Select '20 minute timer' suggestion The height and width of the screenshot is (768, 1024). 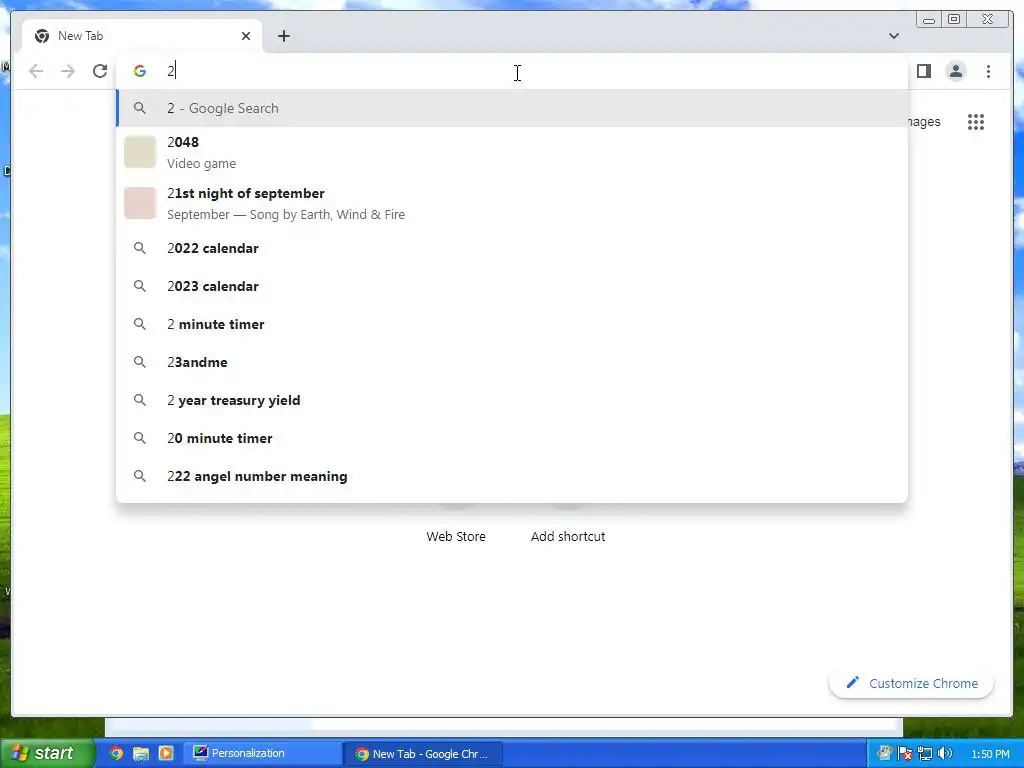[512, 438]
